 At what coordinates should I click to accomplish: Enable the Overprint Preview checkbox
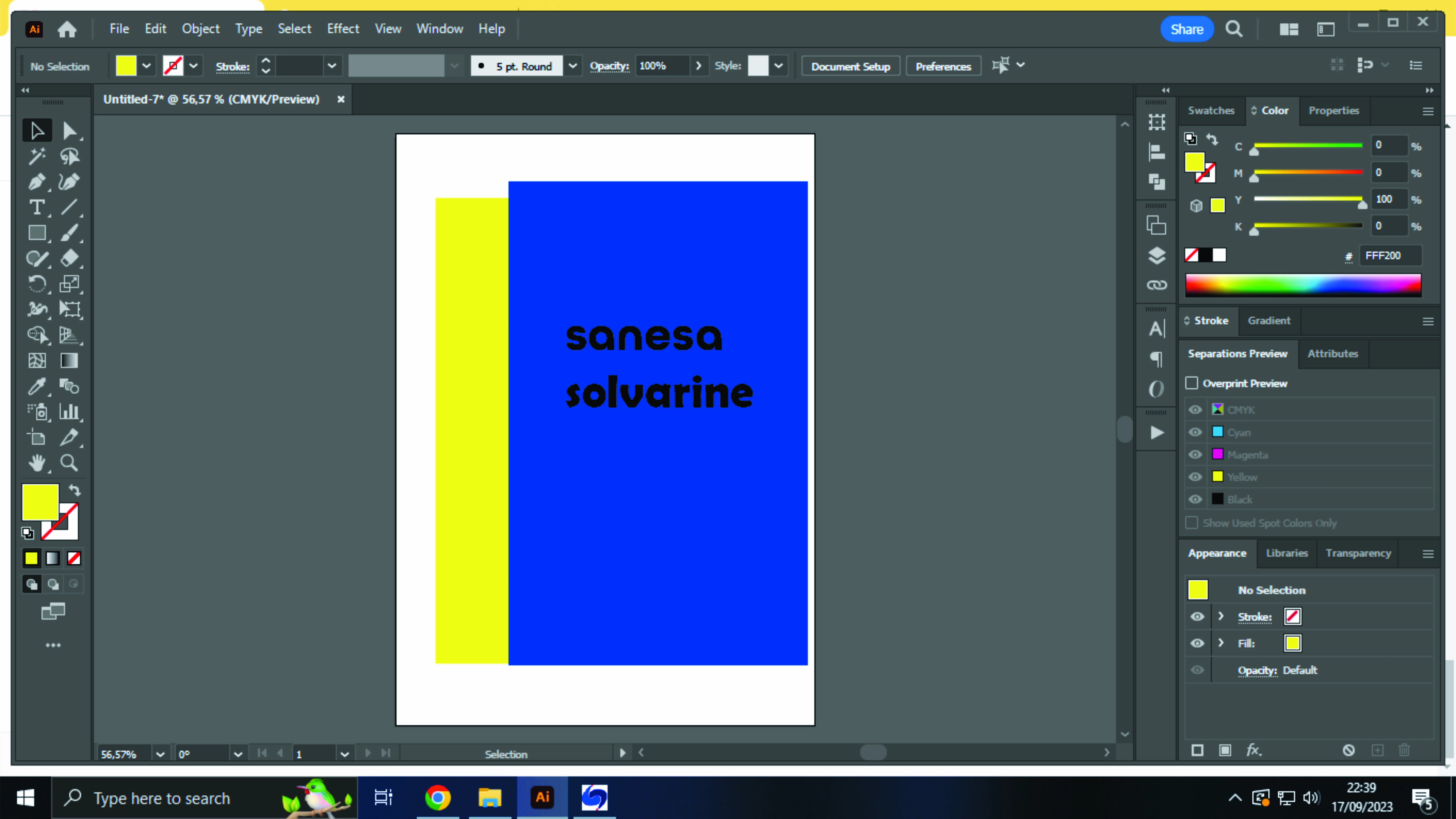(x=1192, y=383)
